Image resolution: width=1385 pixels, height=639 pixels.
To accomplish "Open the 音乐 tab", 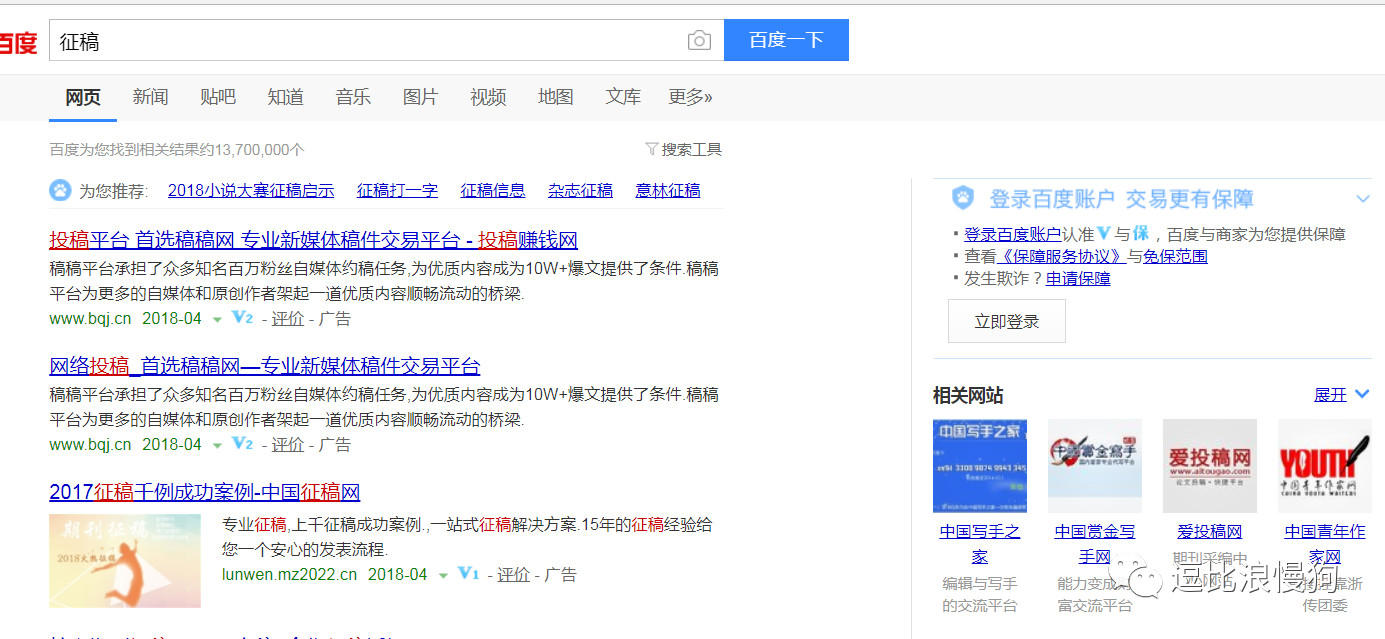I will (353, 97).
